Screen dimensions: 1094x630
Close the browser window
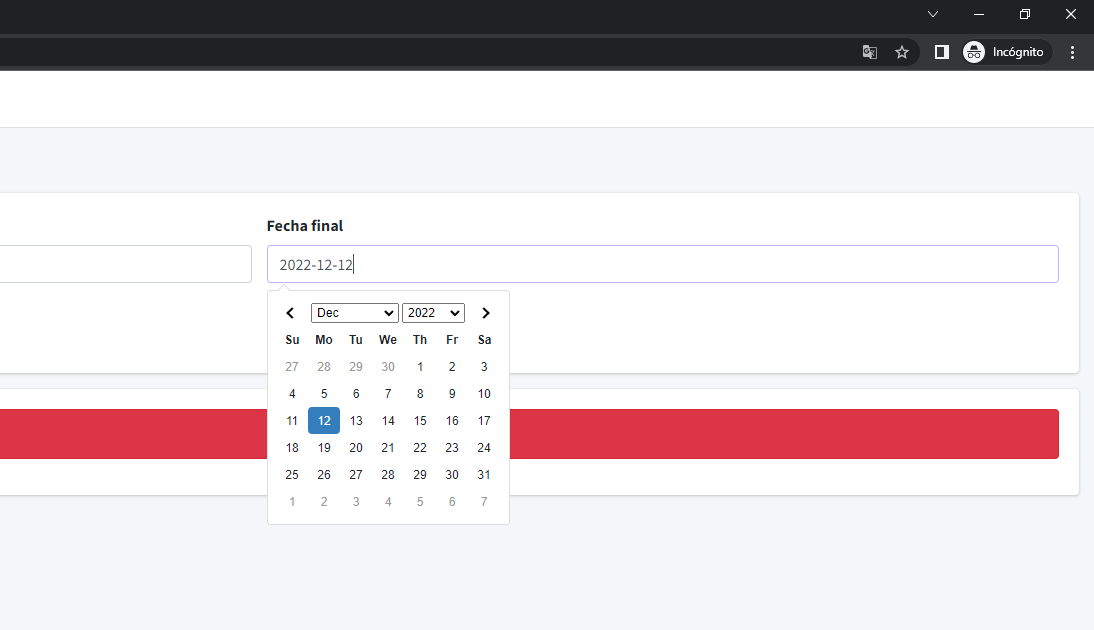(x=1071, y=14)
